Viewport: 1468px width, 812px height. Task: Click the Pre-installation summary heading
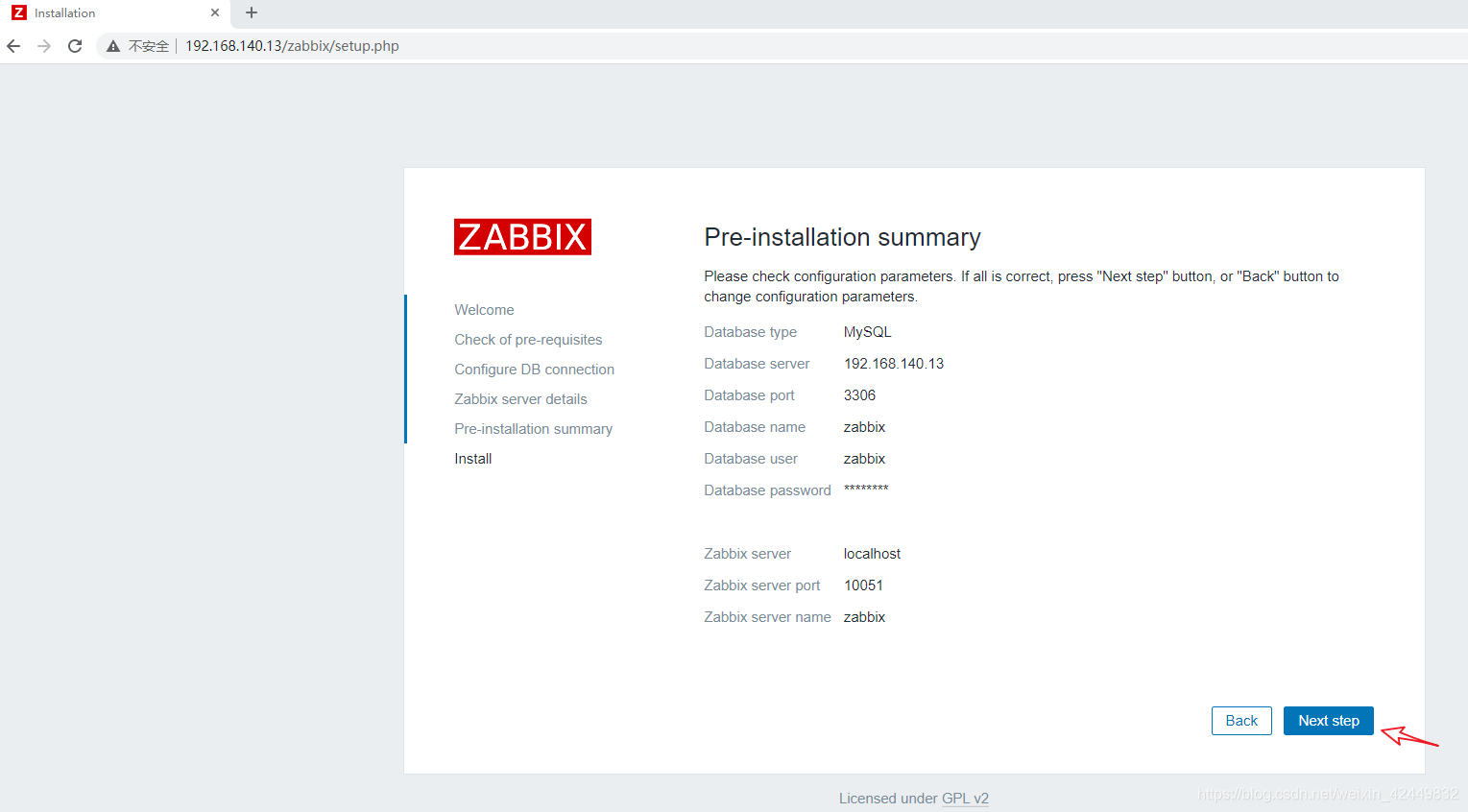[842, 237]
